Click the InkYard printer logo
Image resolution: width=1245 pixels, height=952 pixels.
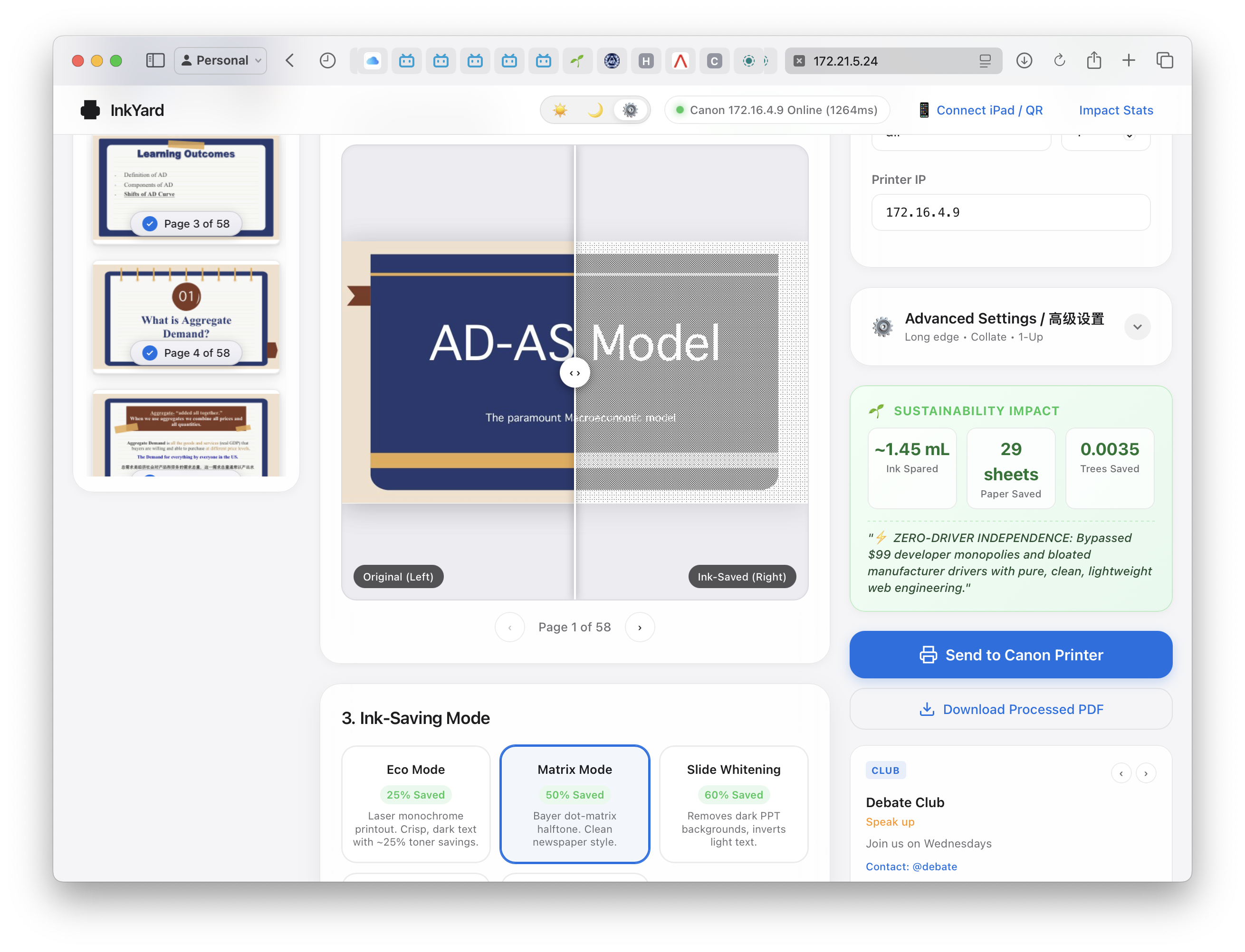[90, 110]
